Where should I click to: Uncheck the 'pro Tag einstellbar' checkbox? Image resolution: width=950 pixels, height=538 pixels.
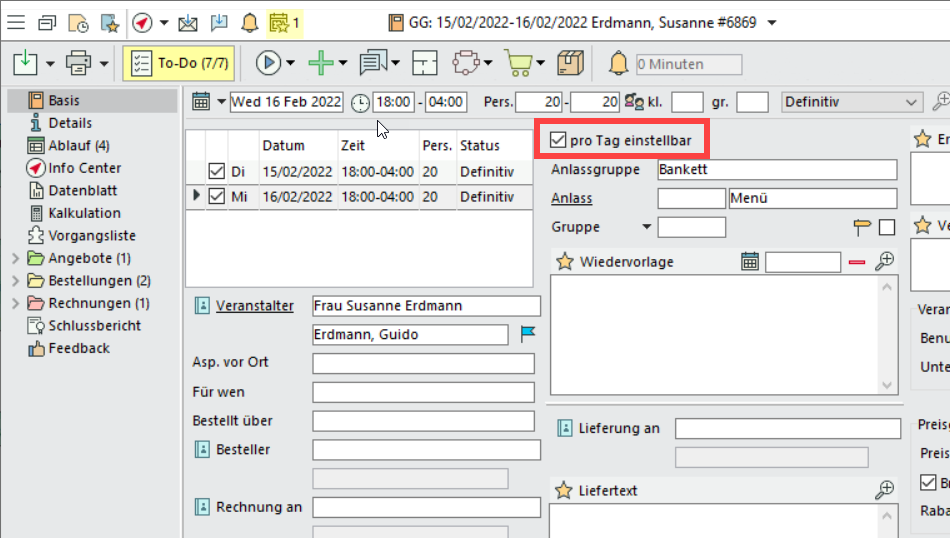click(x=558, y=141)
